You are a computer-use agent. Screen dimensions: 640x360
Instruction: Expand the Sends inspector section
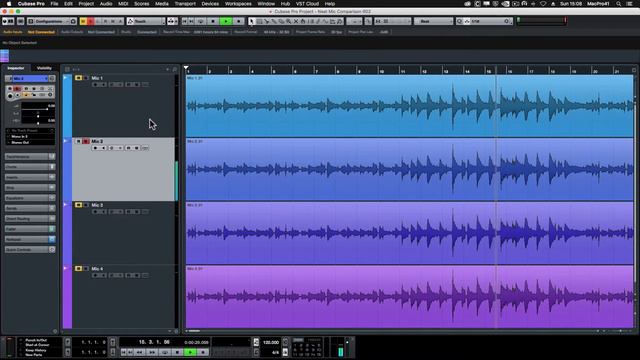tap(30, 208)
